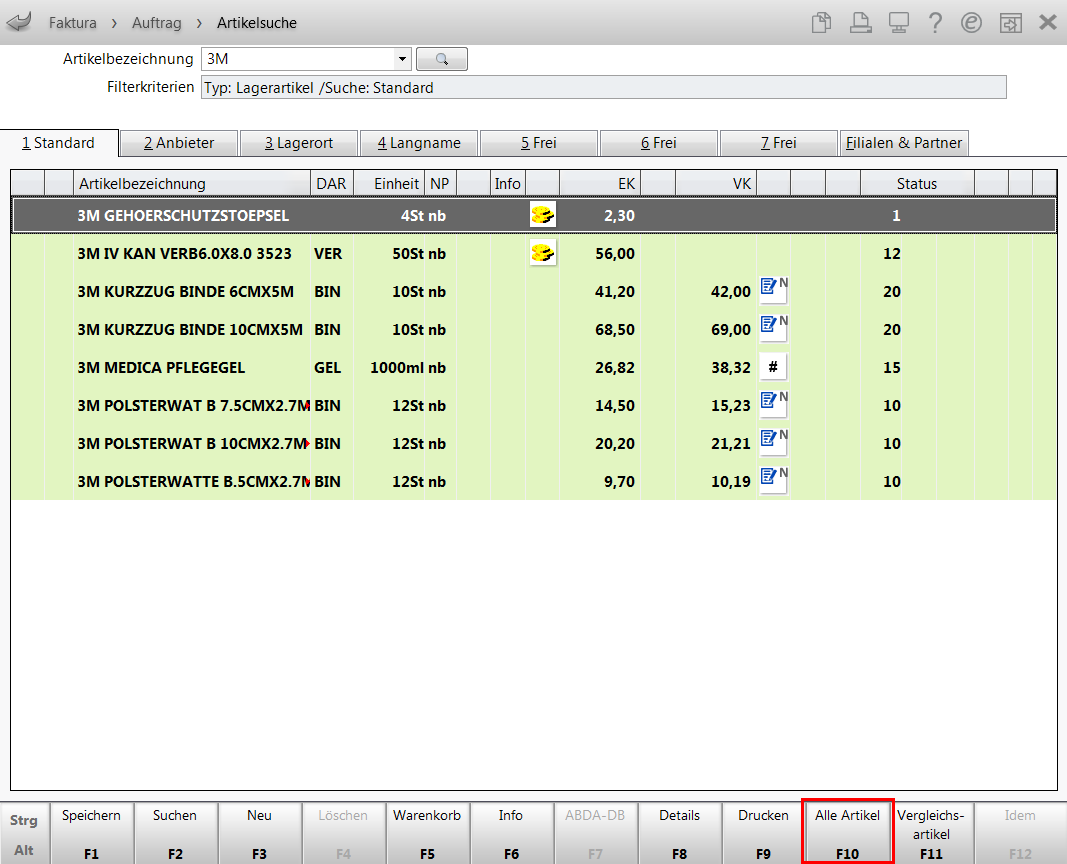
Task: Select row 3M POLSTERWATTE B.5CMX2.7M
Action: (x=534, y=482)
